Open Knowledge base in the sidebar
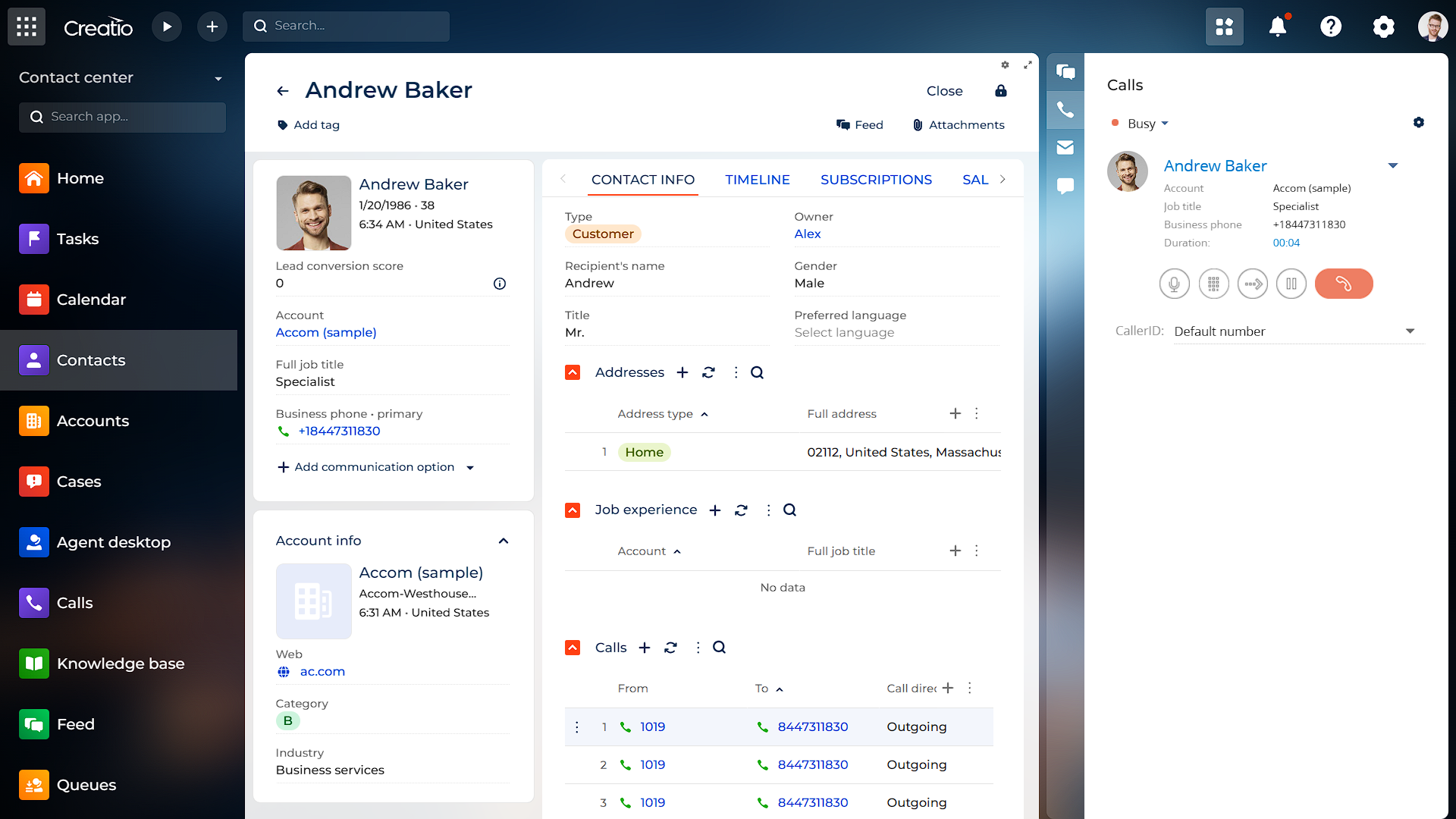Viewport: 1456px width, 819px height. point(119,664)
